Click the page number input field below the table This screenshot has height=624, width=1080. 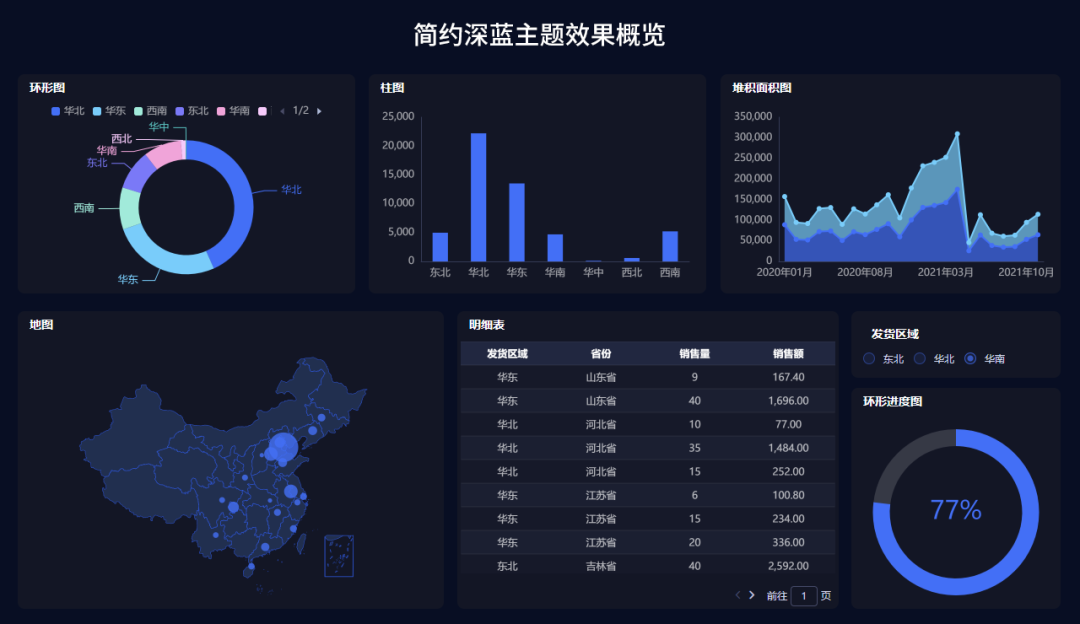(x=804, y=594)
